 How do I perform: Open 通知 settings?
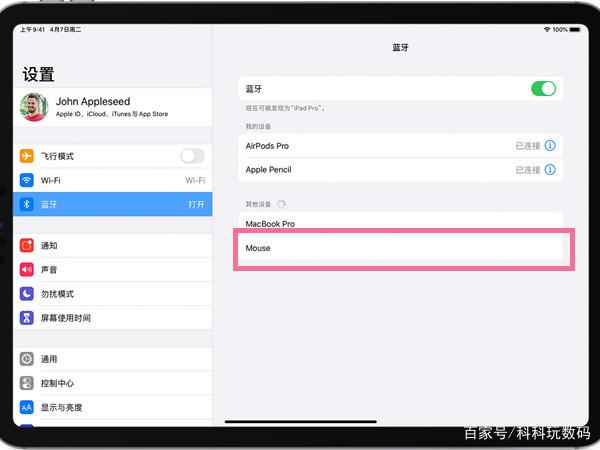tap(112, 245)
